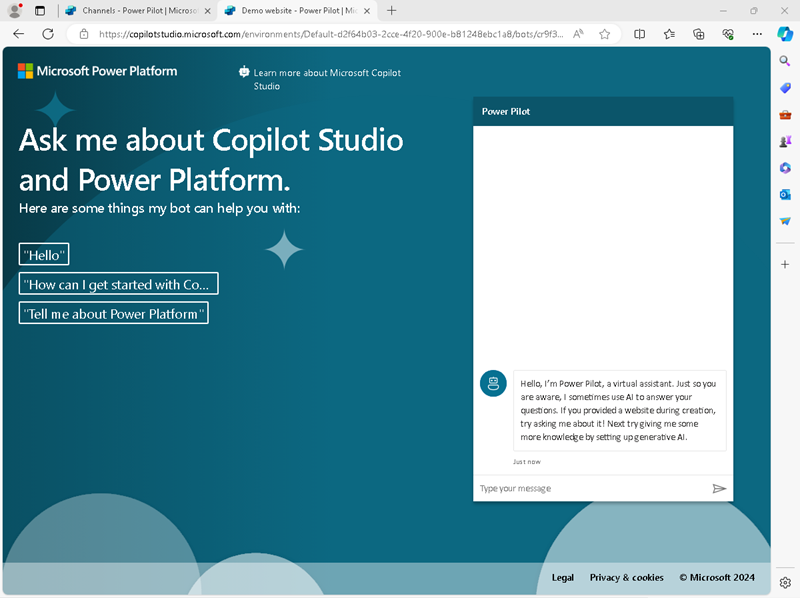Click the bot greeting message bubble

[x=619, y=411]
